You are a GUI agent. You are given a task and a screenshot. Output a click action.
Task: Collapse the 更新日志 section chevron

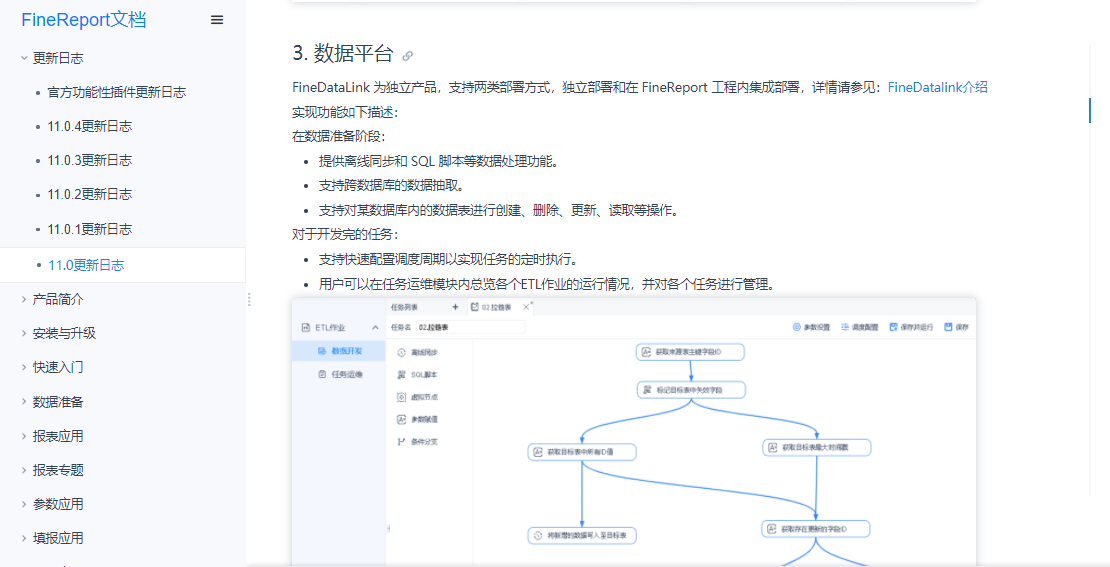click(24, 58)
